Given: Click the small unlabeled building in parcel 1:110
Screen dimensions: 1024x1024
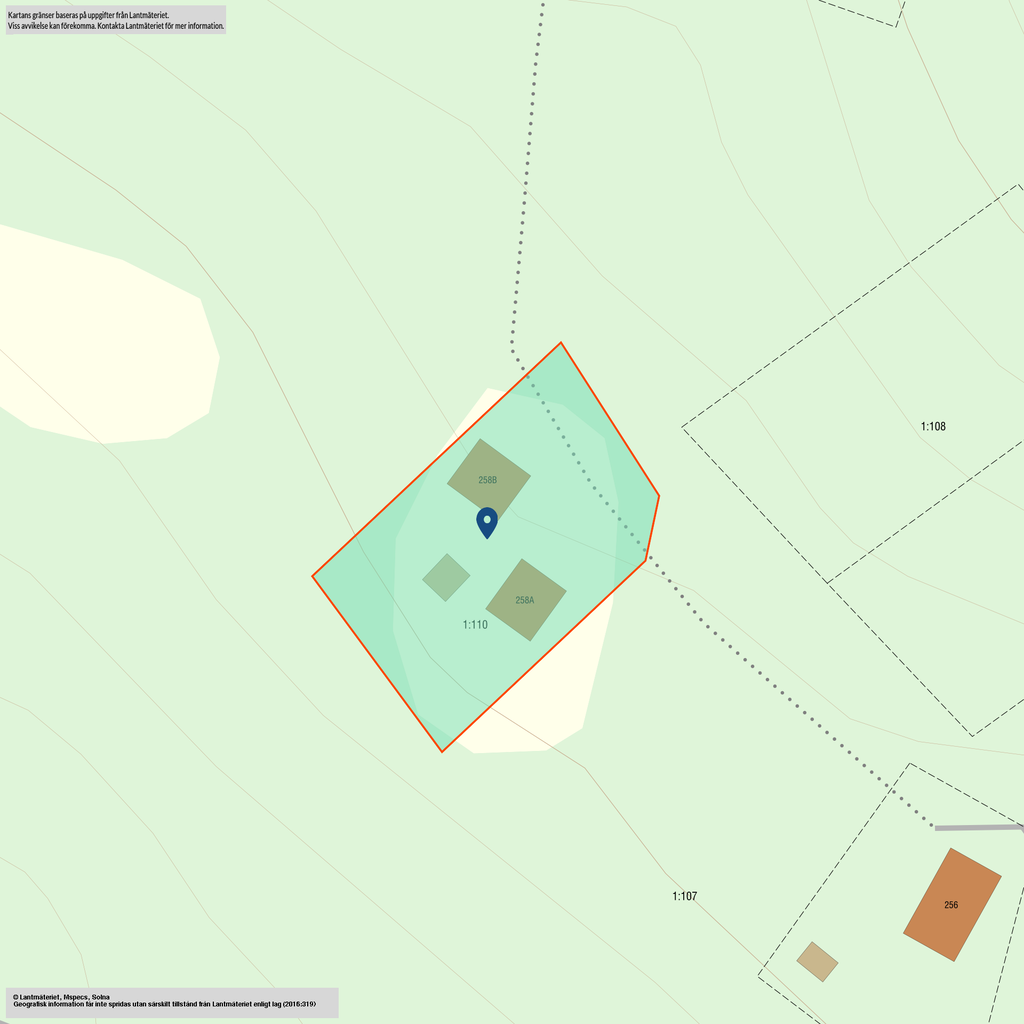Looking at the screenshot, I should point(446,578).
